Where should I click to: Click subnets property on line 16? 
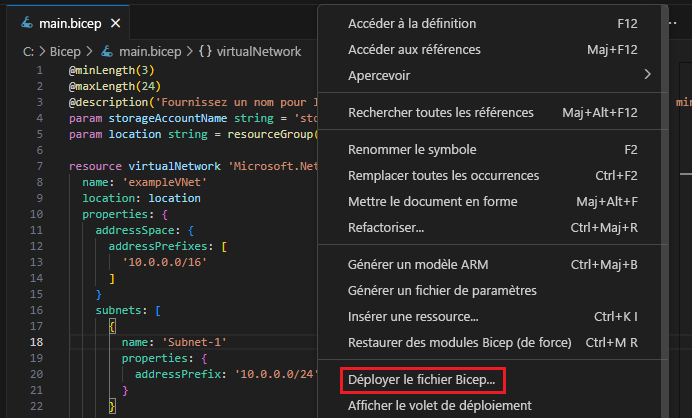click(x=118, y=310)
